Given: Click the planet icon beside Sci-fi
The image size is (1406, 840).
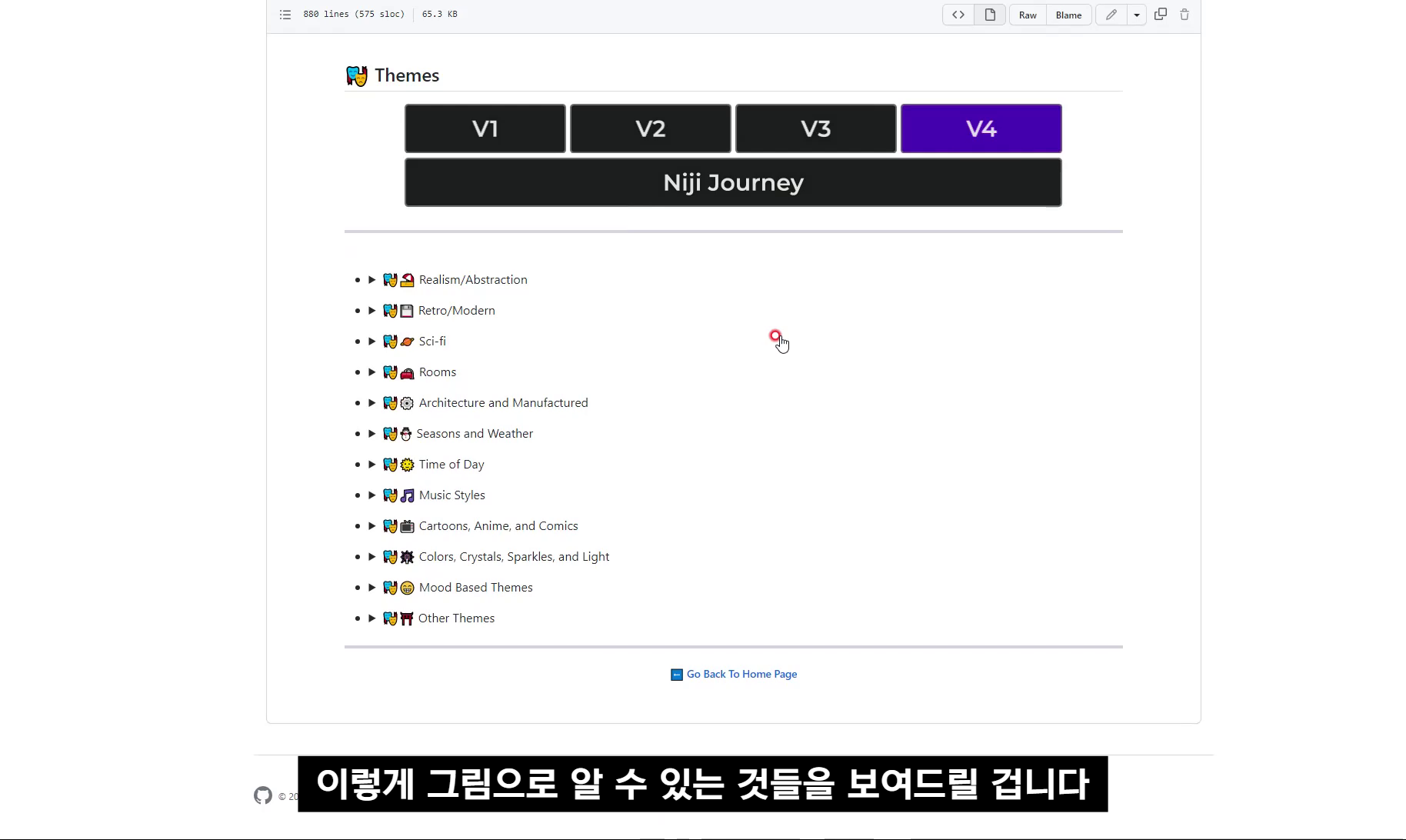Looking at the screenshot, I should (407, 342).
